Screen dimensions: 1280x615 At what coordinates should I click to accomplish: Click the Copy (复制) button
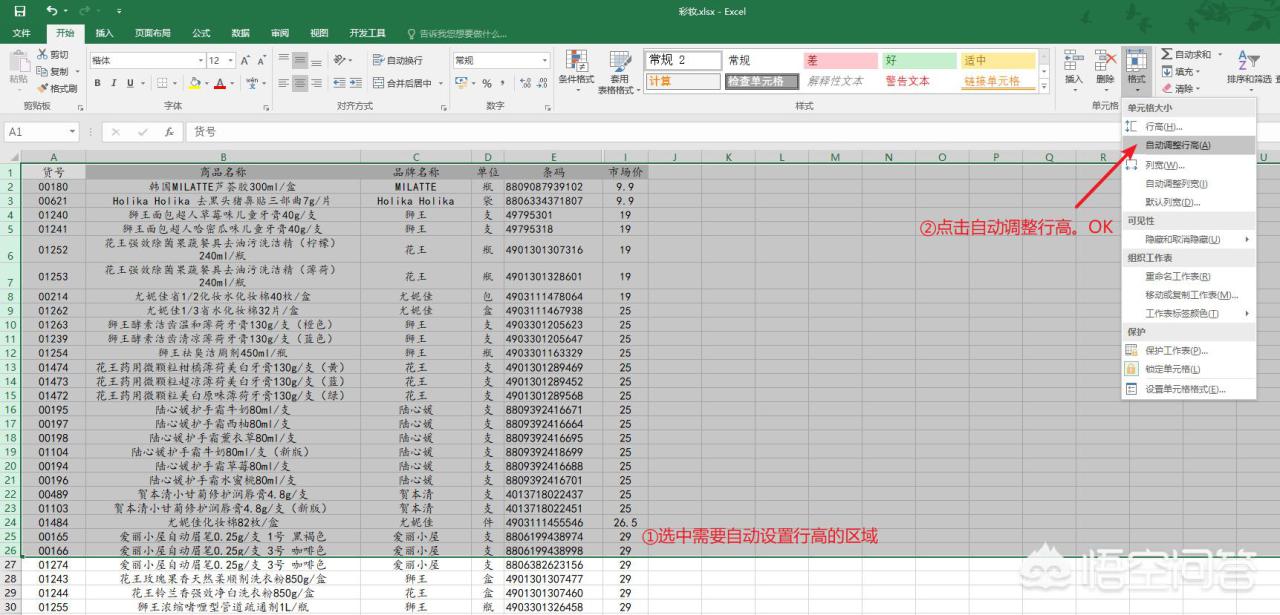point(53,72)
